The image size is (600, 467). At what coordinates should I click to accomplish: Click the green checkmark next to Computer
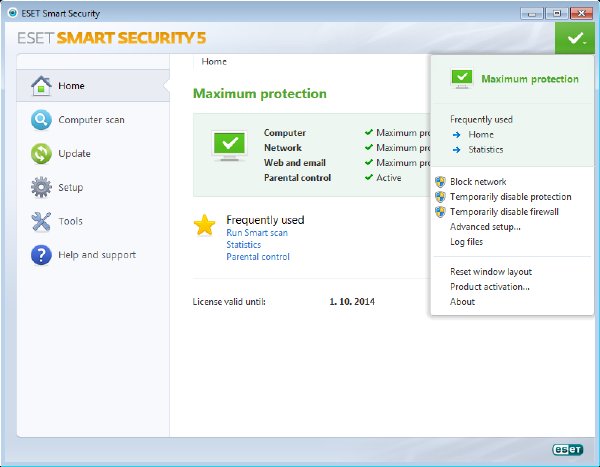click(x=369, y=132)
